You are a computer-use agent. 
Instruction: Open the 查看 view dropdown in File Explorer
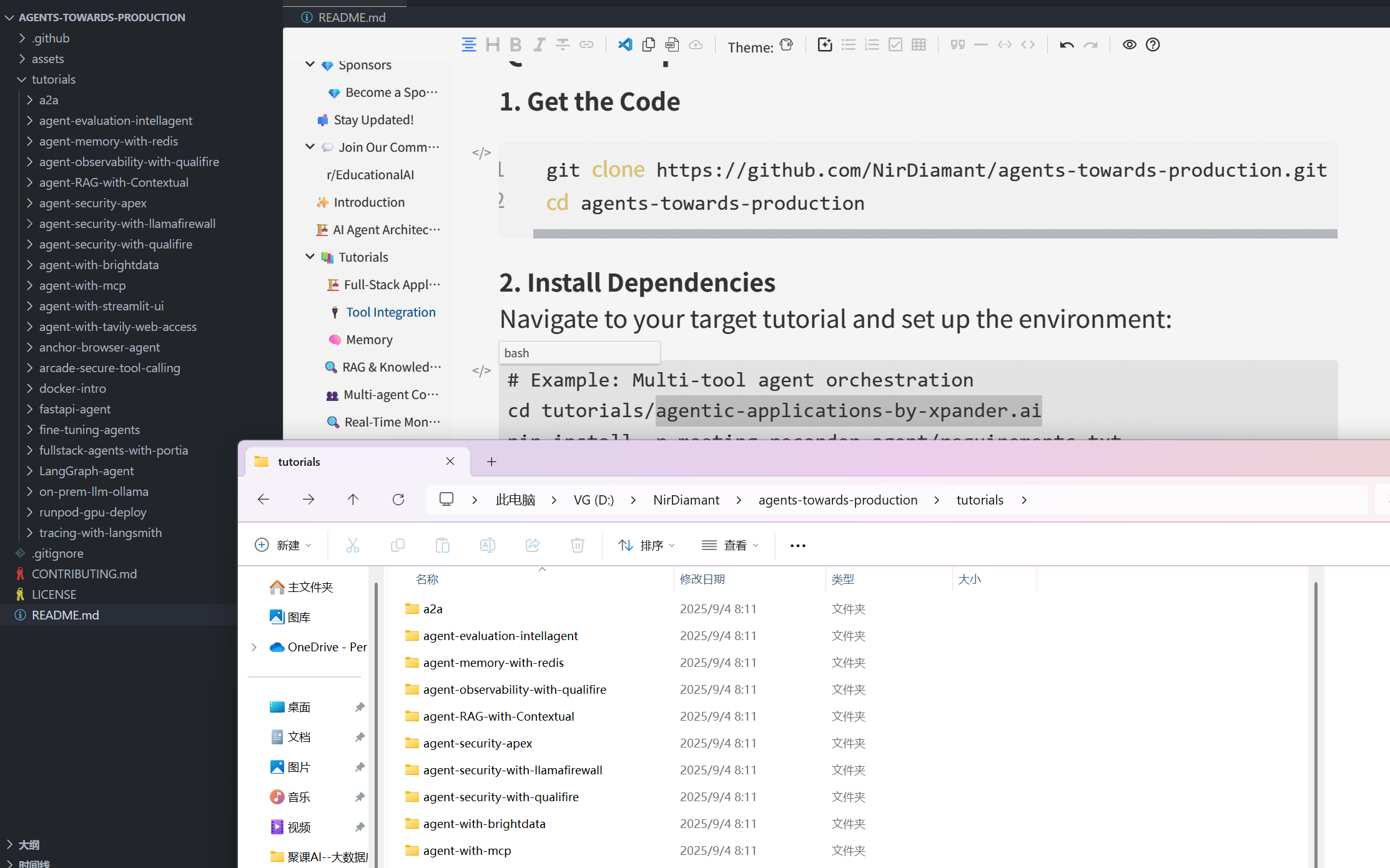730,545
